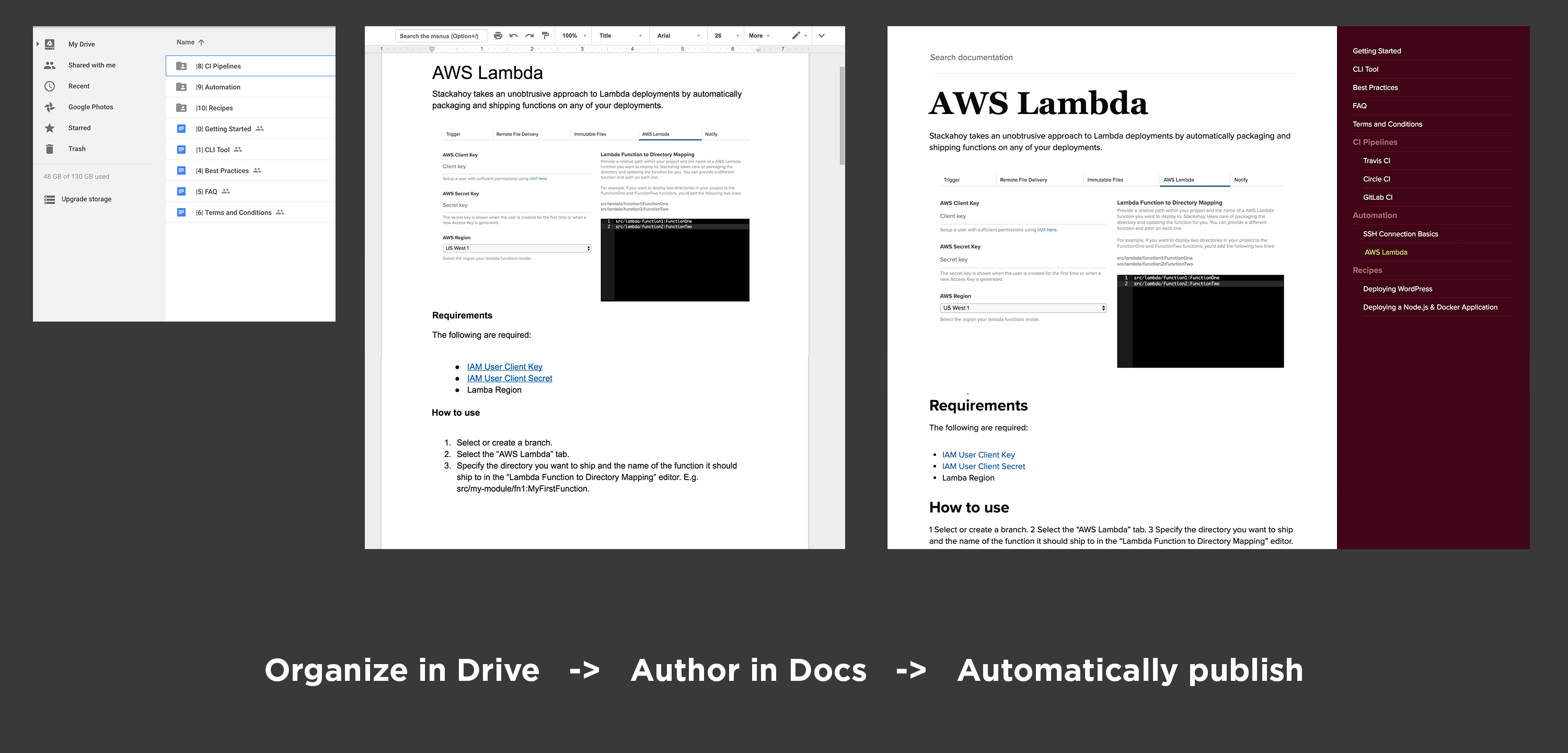Image resolution: width=1568 pixels, height=753 pixels.
Task: Open the 100% zoom dropdown
Action: pos(574,36)
